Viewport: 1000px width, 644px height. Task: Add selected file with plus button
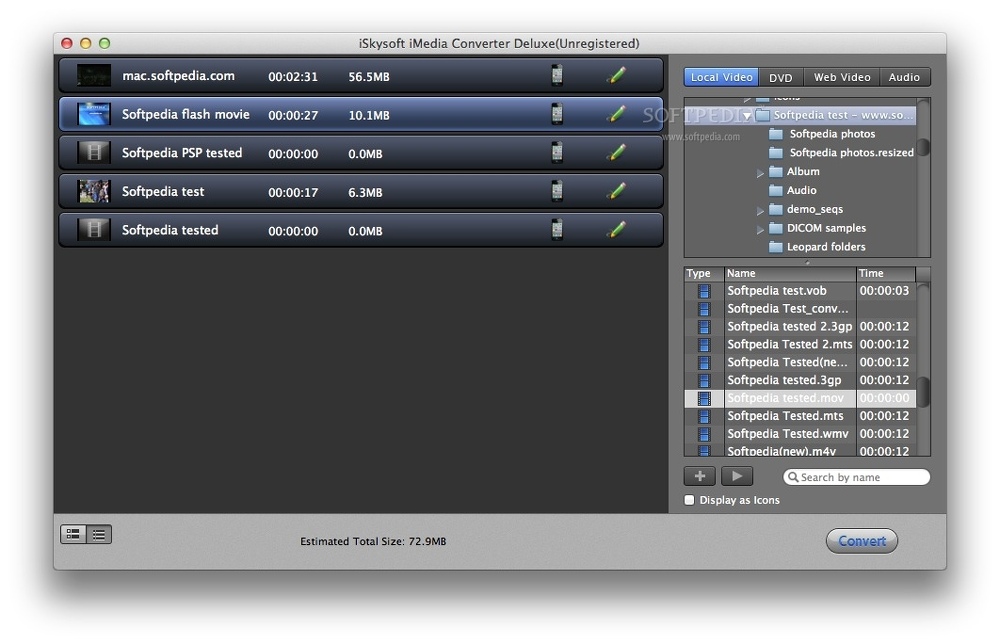[x=700, y=476]
